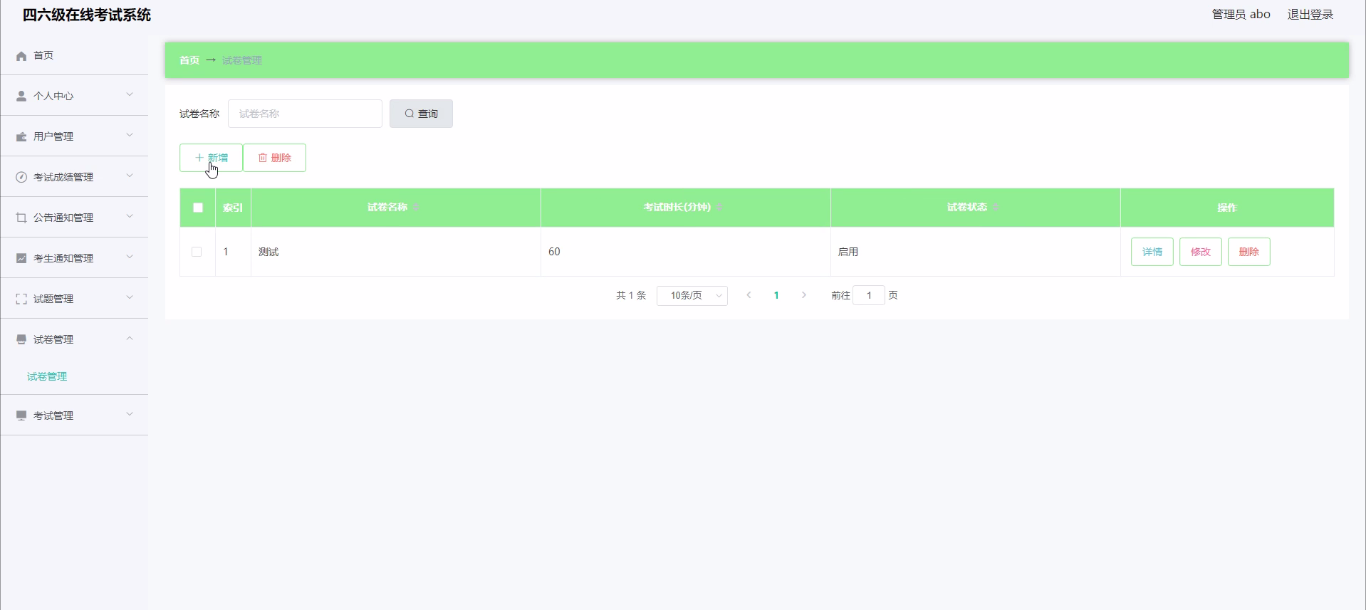Click the 删除 button above the table
Screen dimensions: 1366x610
pyautogui.click(x=274, y=158)
